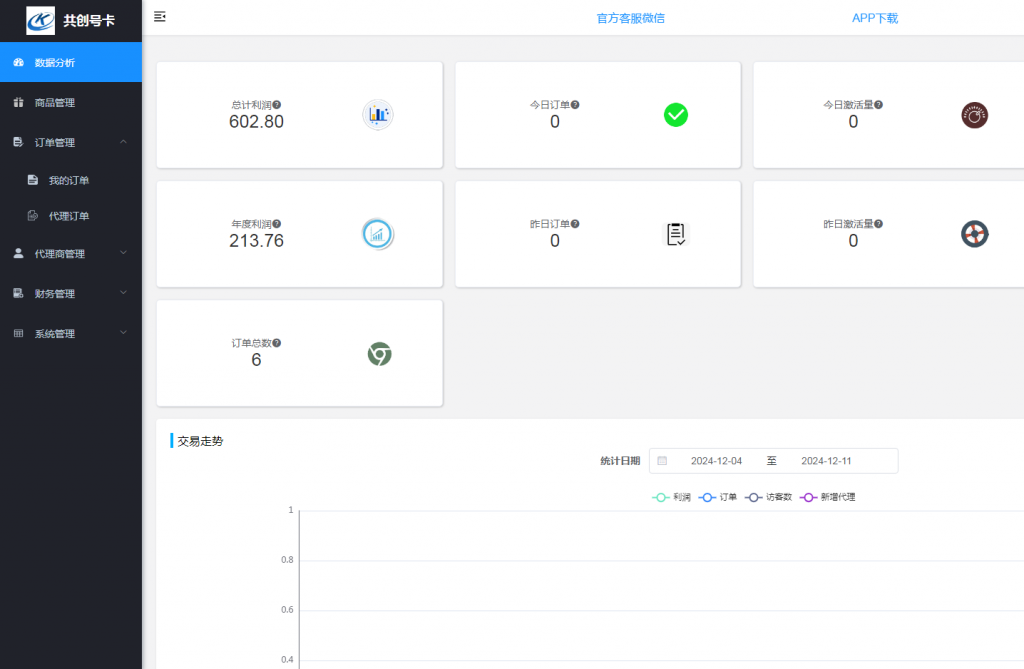Collapse the 订单管理 sidebar menu
The width and height of the screenshot is (1024, 669).
(70, 143)
